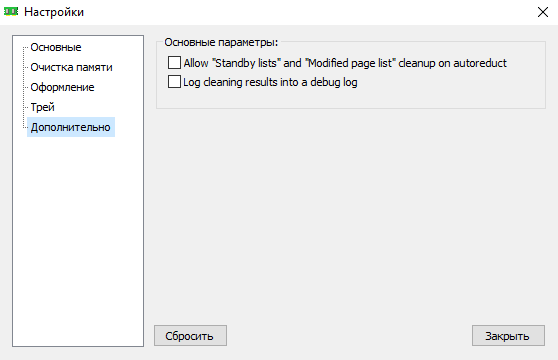
Task: Click 'Log cleaning results' label text
Action: coord(270,82)
